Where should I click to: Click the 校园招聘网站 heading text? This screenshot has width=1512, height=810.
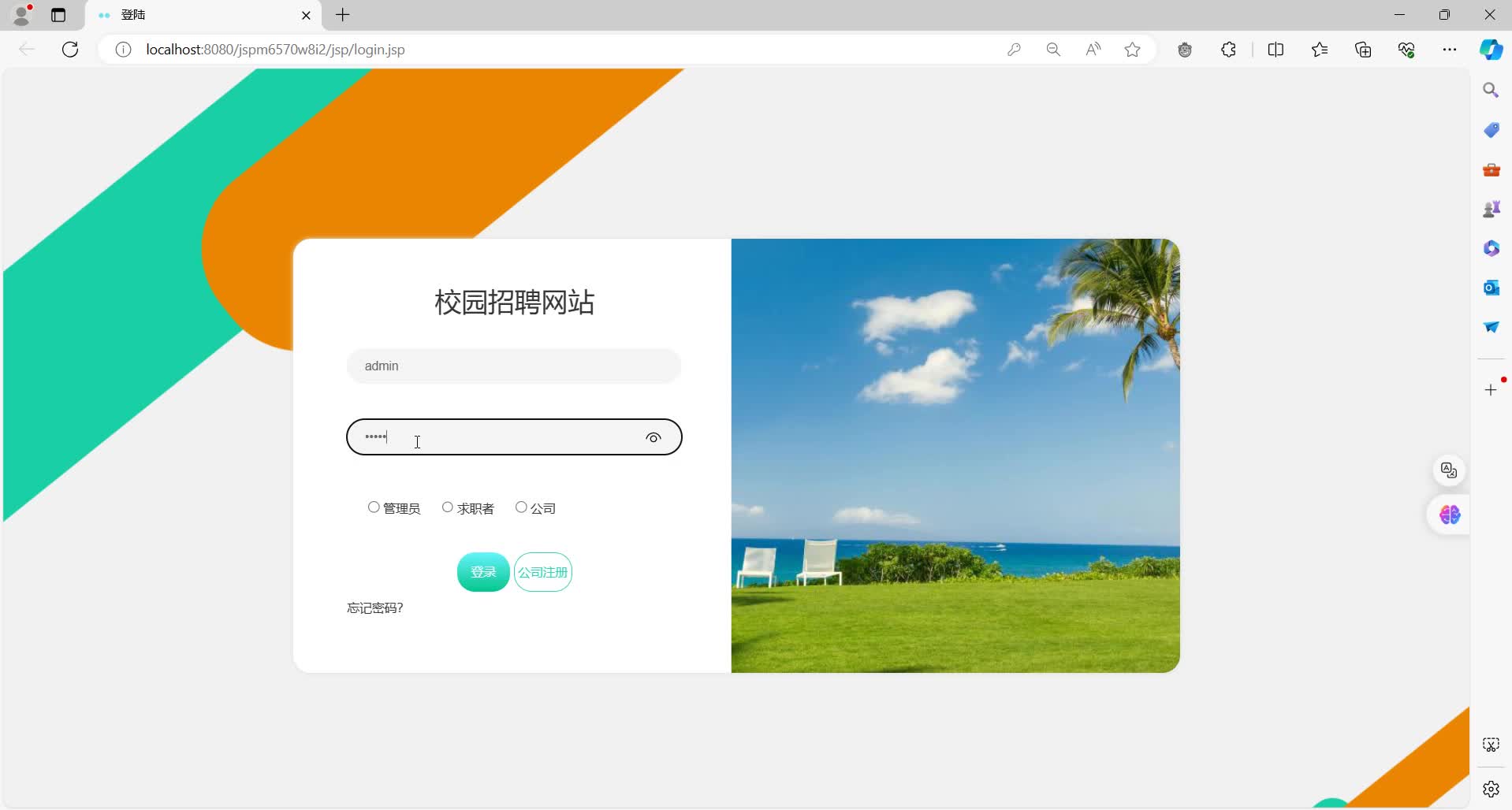(x=514, y=303)
